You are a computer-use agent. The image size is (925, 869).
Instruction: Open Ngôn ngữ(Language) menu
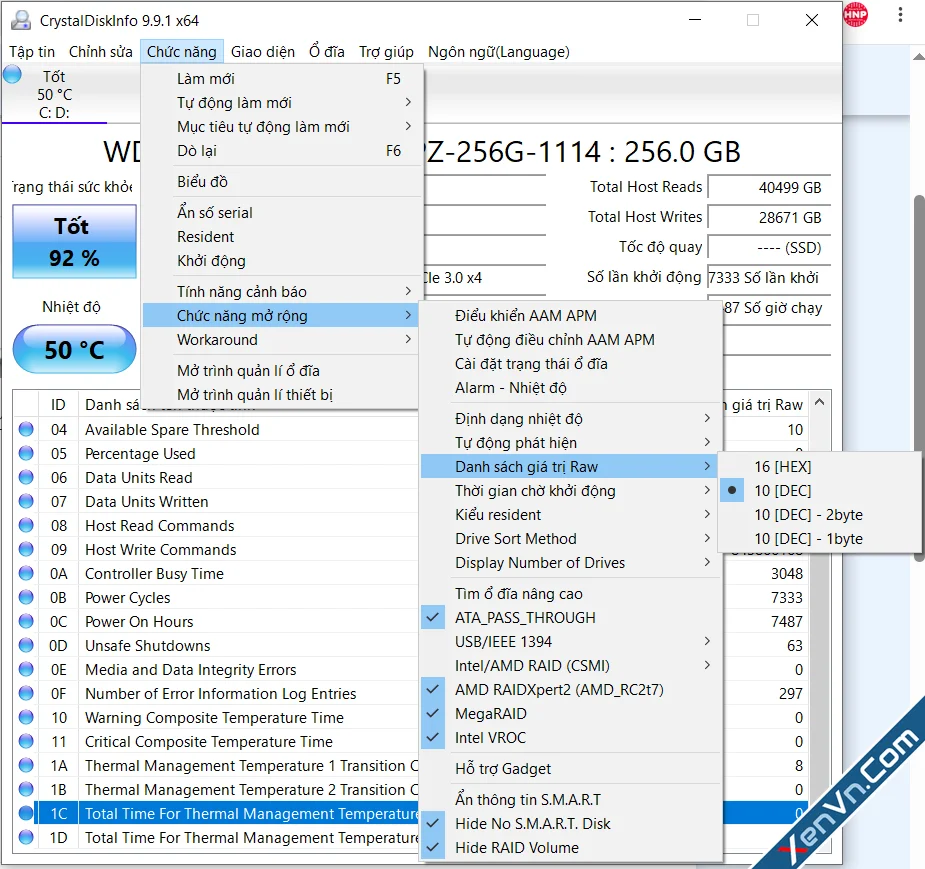(498, 52)
